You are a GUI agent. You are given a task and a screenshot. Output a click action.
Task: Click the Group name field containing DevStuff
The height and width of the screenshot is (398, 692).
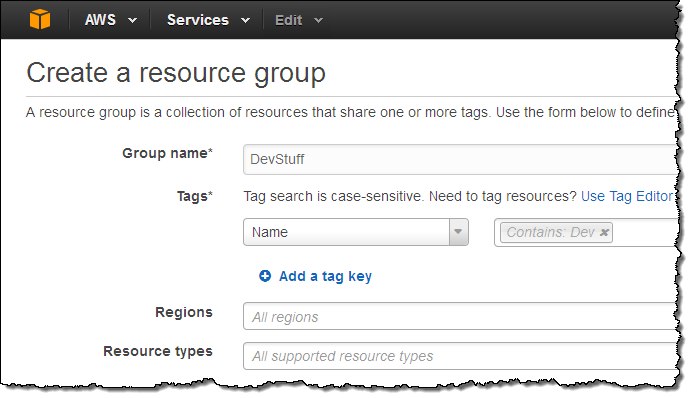point(460,159)
